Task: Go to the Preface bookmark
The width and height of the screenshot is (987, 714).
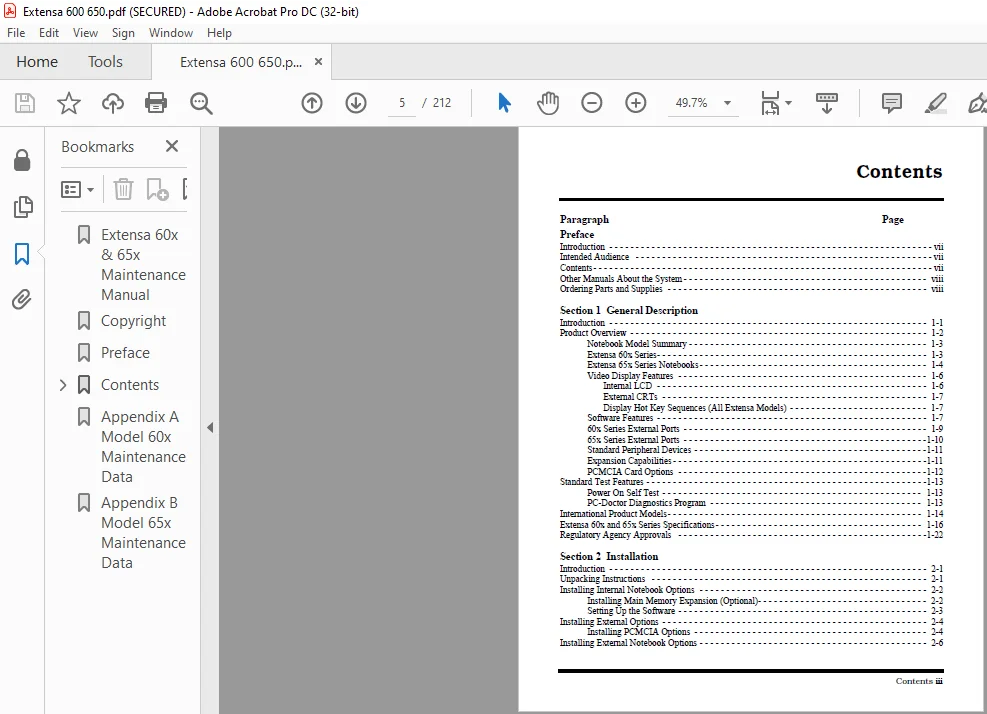Action: [125, 353]
